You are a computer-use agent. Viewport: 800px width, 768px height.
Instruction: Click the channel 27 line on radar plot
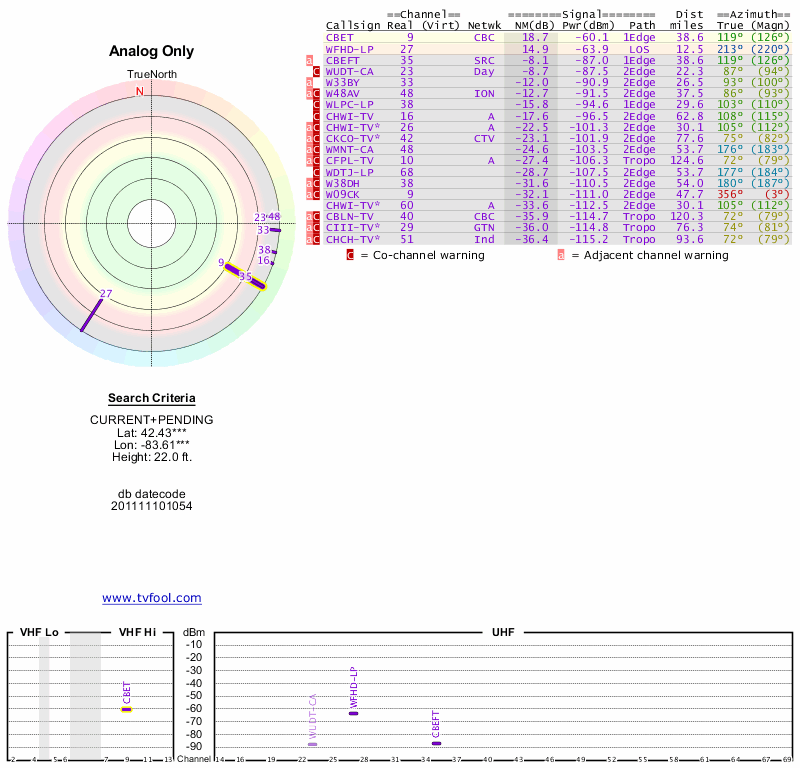point(92,311)
